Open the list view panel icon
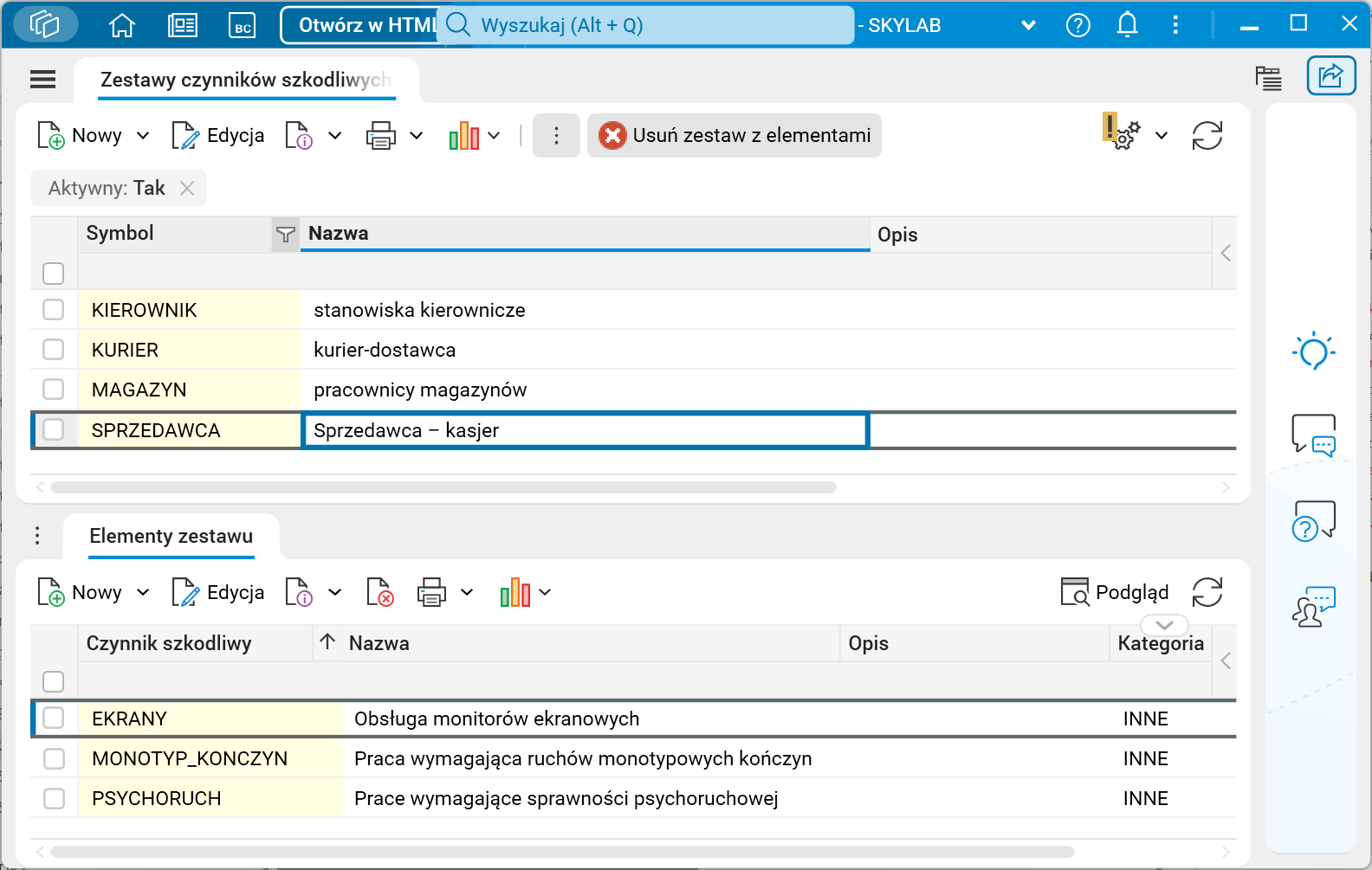This screenshot has height=870, width=1372. pyautogui.click(x=1269, y=78)
